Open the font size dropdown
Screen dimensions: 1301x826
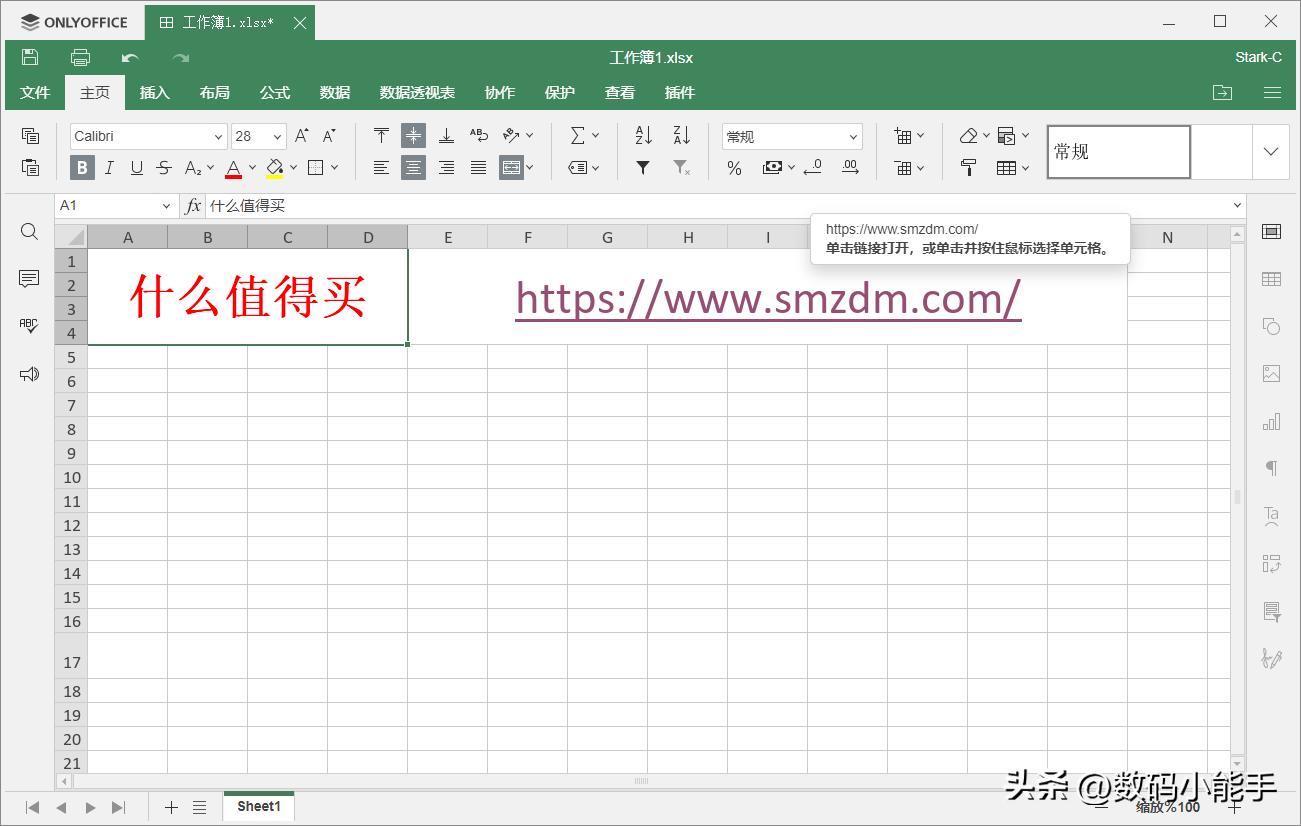click(x=277, y=135)
